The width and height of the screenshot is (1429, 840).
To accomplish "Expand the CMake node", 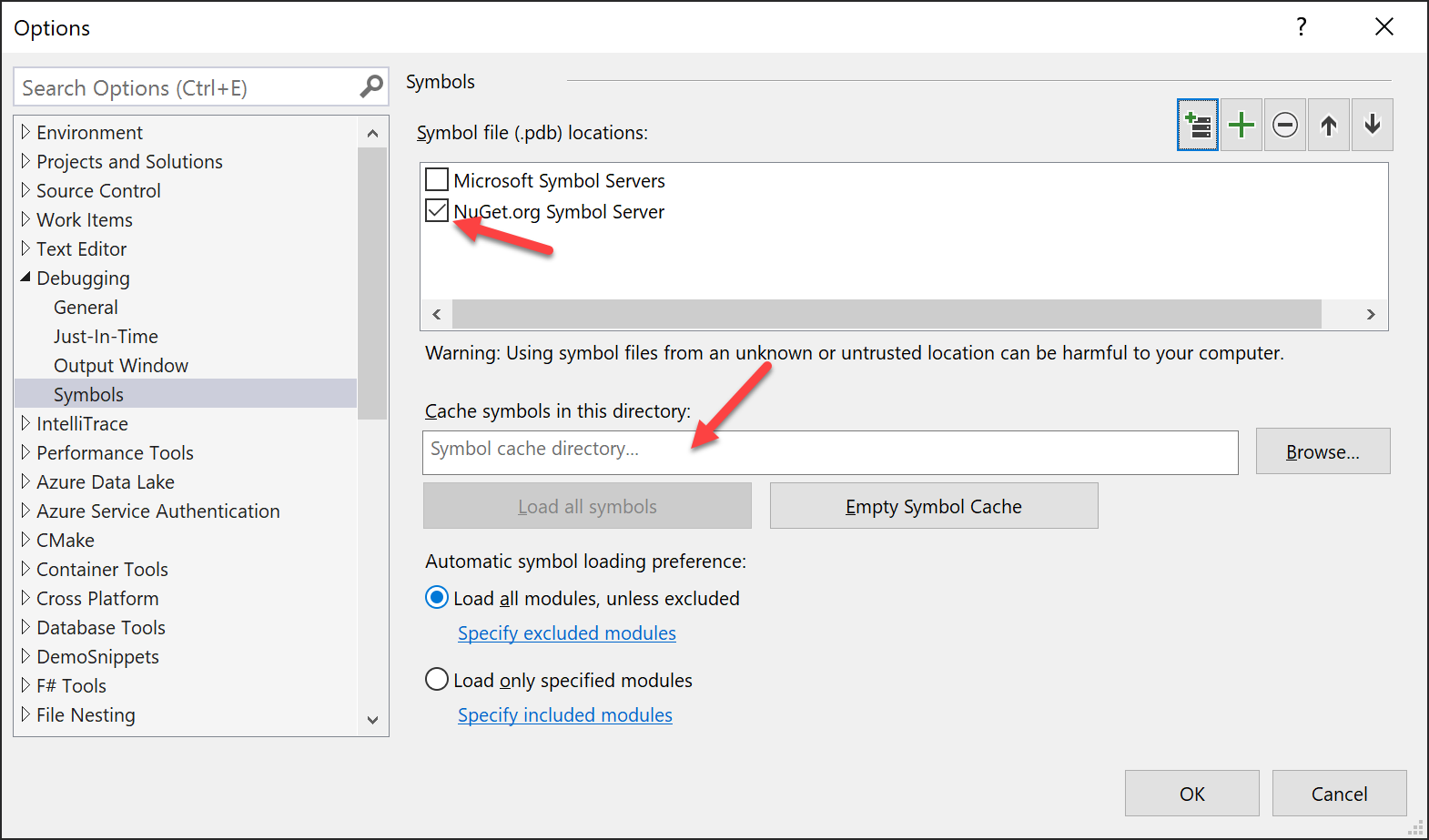I will click(x=25, y=540).
